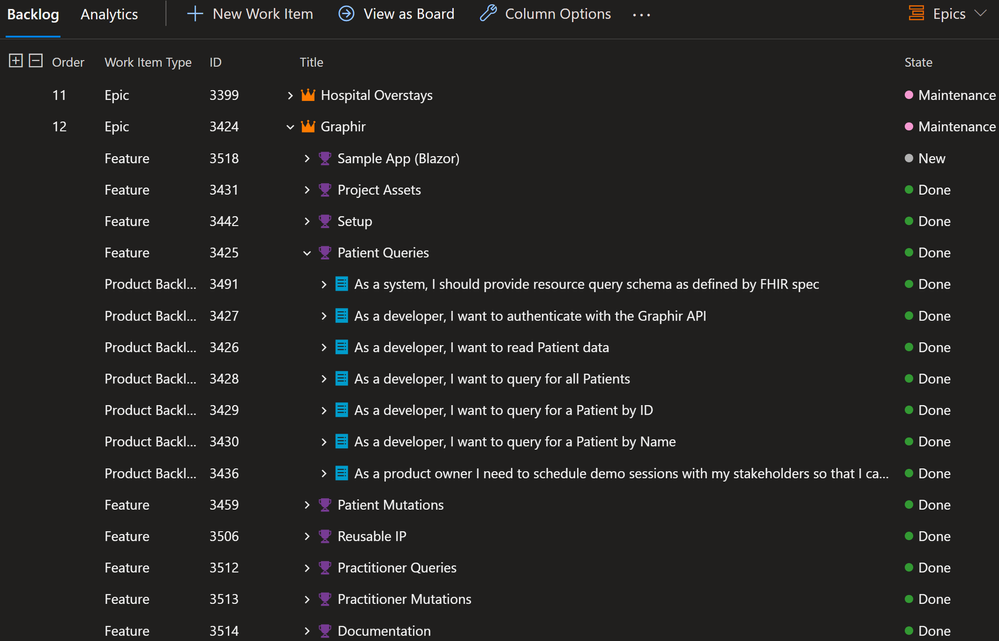Expand the authenticate with Graphir API item
999x641 pixels.
(324, 315)
